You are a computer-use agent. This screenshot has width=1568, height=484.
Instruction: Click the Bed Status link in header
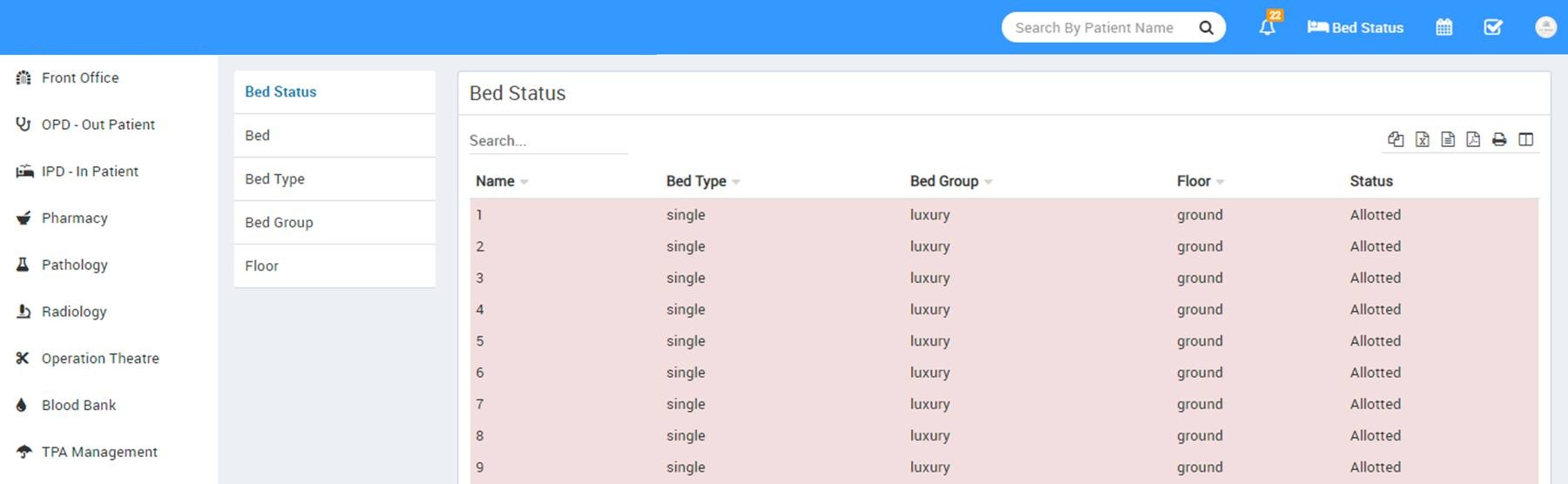(1355, 28)
